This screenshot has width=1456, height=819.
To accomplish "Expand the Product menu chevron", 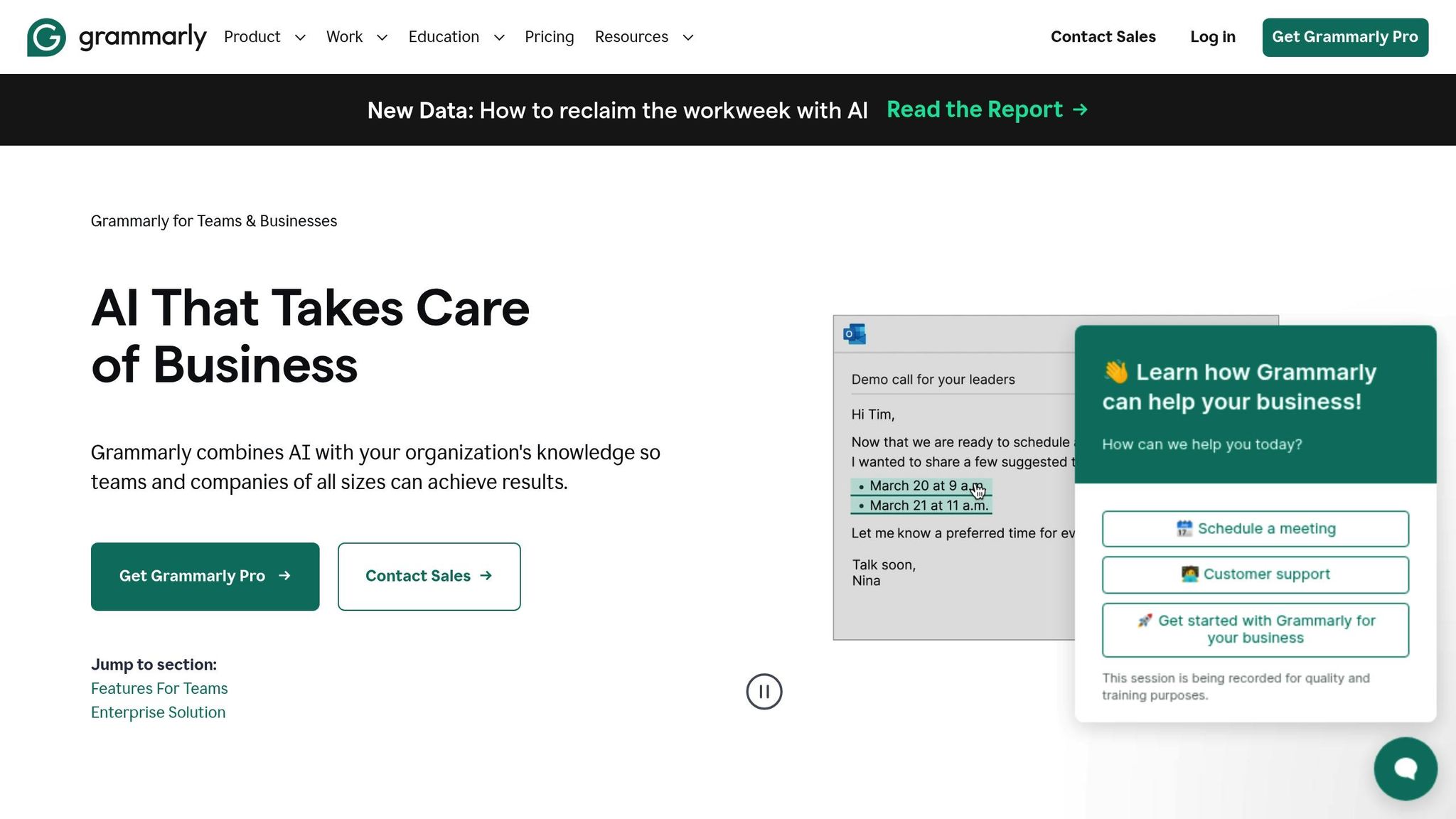I will coord(300,38).
